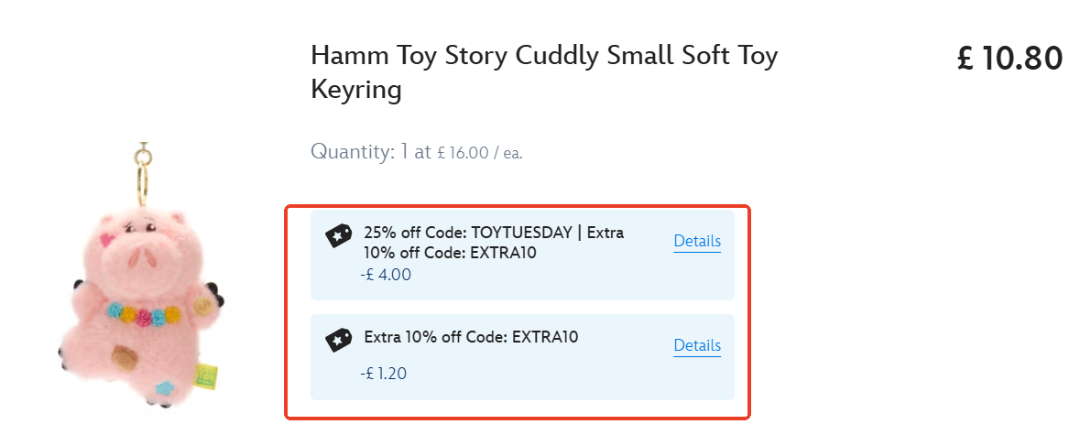Click the blue flower patch on the plush's leg
The width and height of the screenshot is (1080, 435).
coord(160,383)
